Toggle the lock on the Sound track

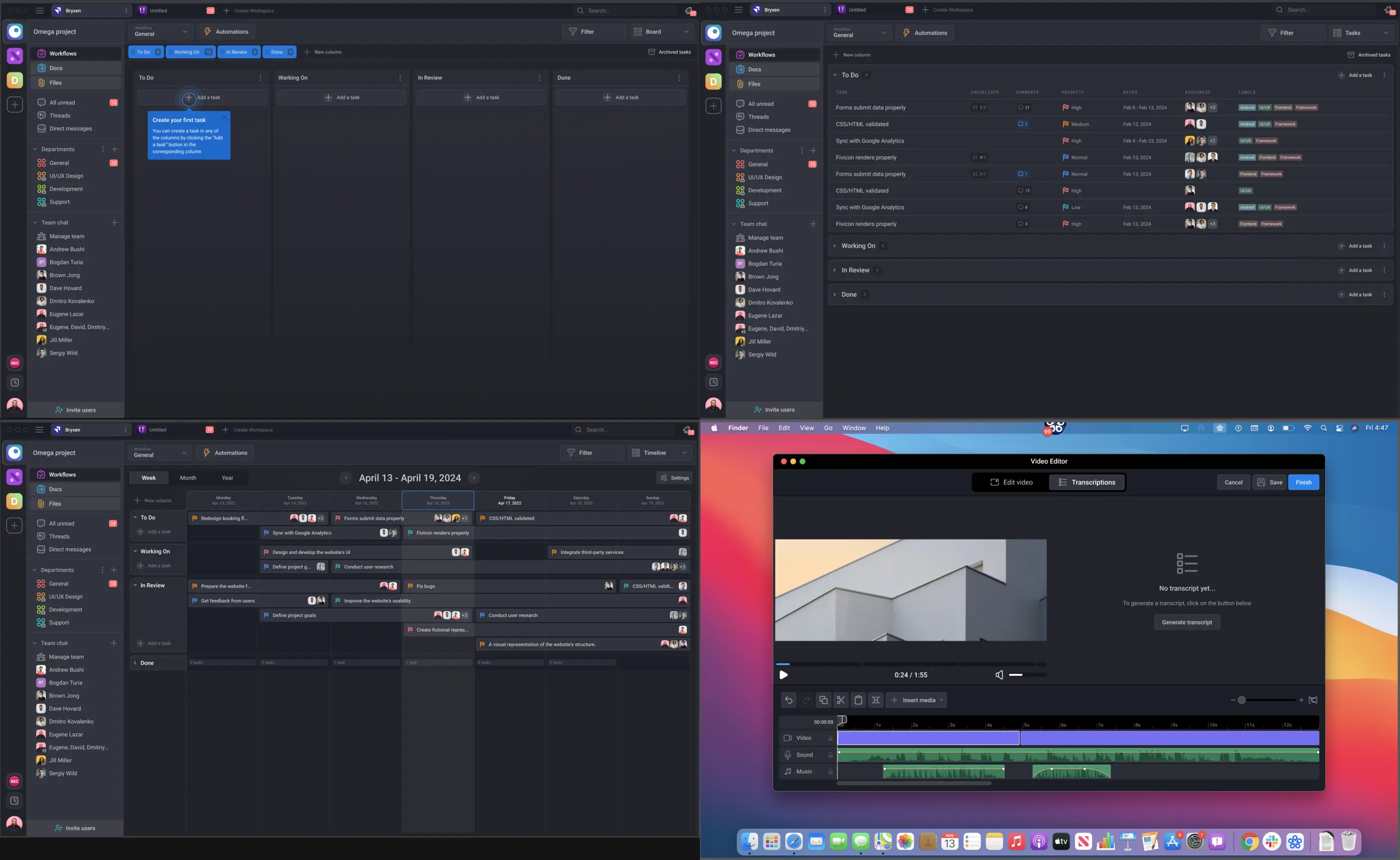(830, 755)
